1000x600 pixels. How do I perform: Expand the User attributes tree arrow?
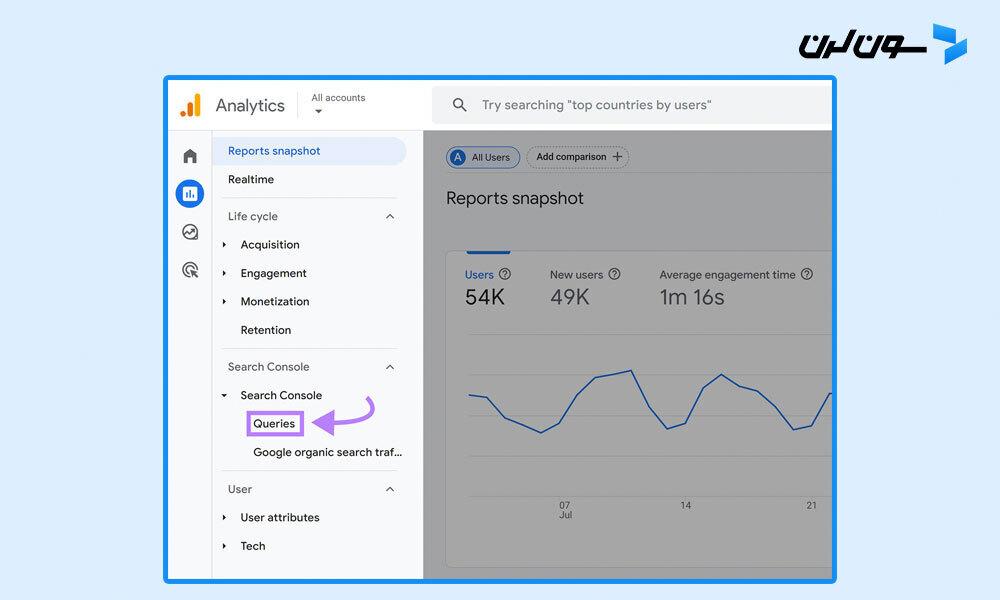pos(224,518)
